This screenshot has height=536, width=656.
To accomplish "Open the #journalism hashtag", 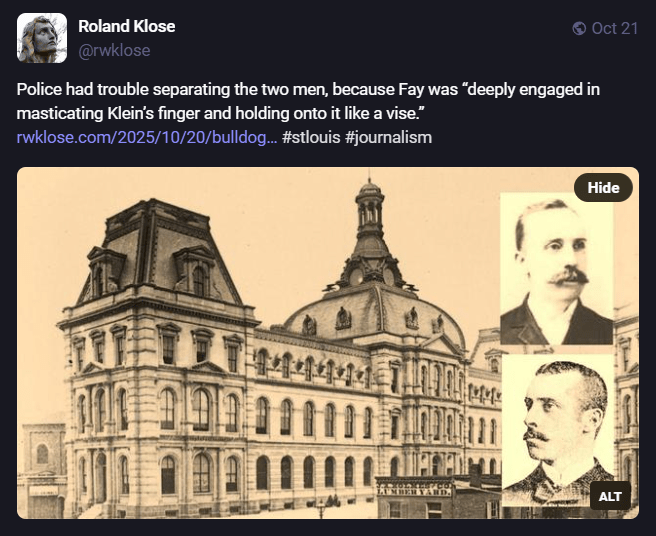I will click(x=389, y=137).
